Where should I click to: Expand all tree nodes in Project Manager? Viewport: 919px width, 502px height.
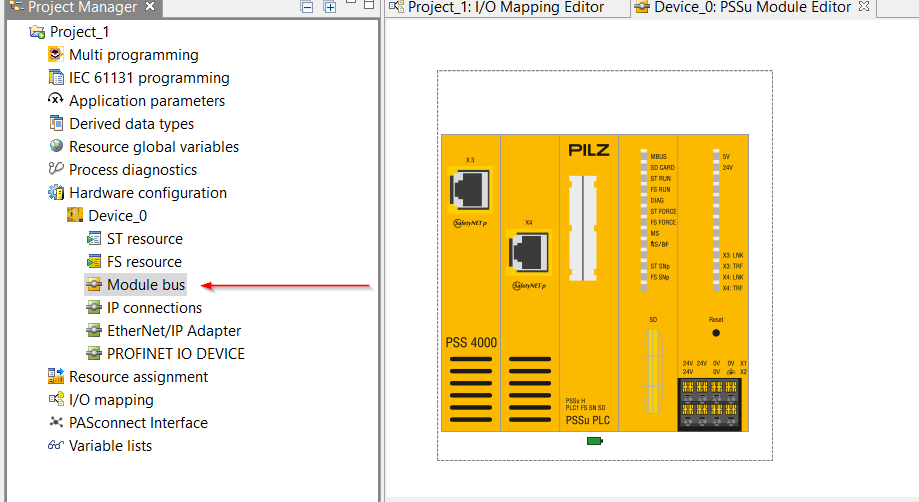pos(330,7)
